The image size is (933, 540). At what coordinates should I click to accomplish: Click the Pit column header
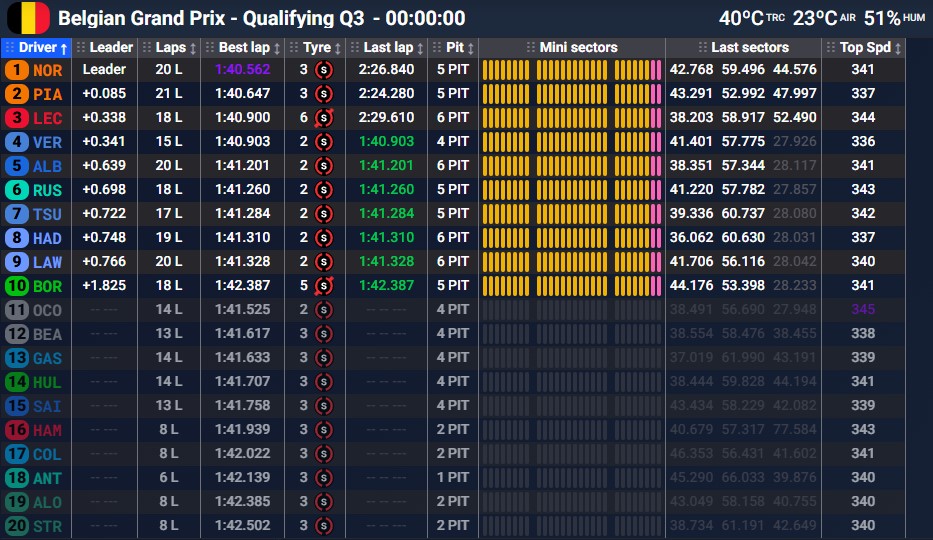[453, 48]
